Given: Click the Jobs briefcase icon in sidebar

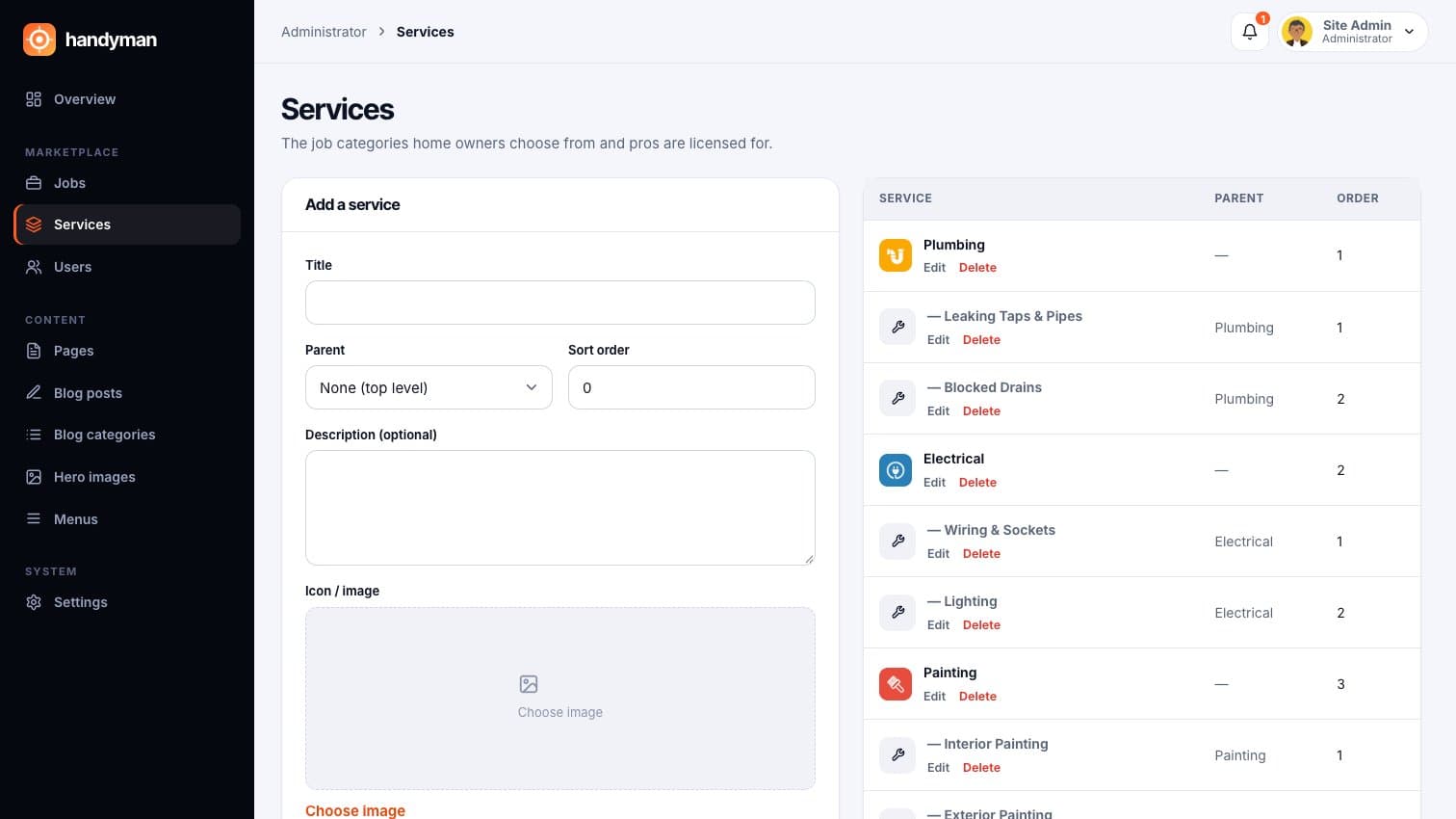Looking at the screenshot, I should point(34,183).
